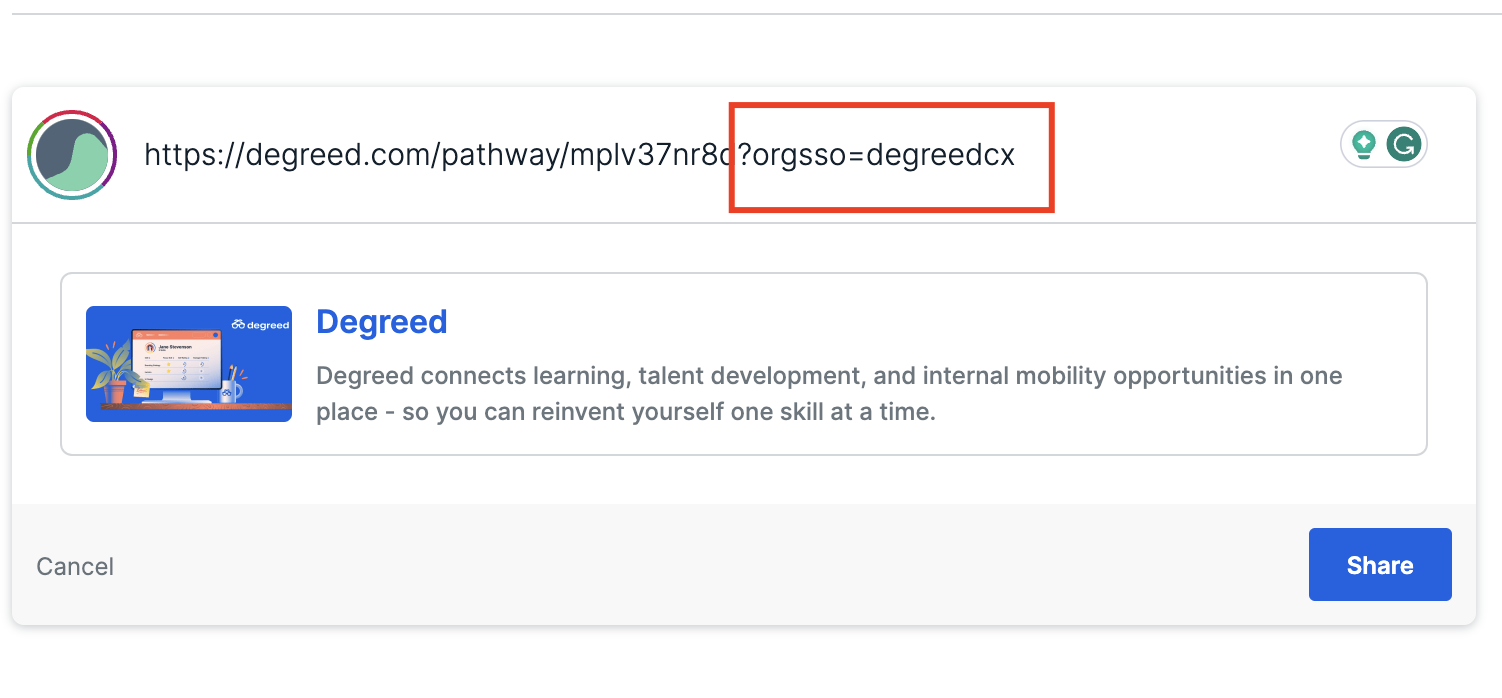The width and height of the screenshot is (1502, 698).
Task: Open the Grammarly G icon
Action: 1404,145
